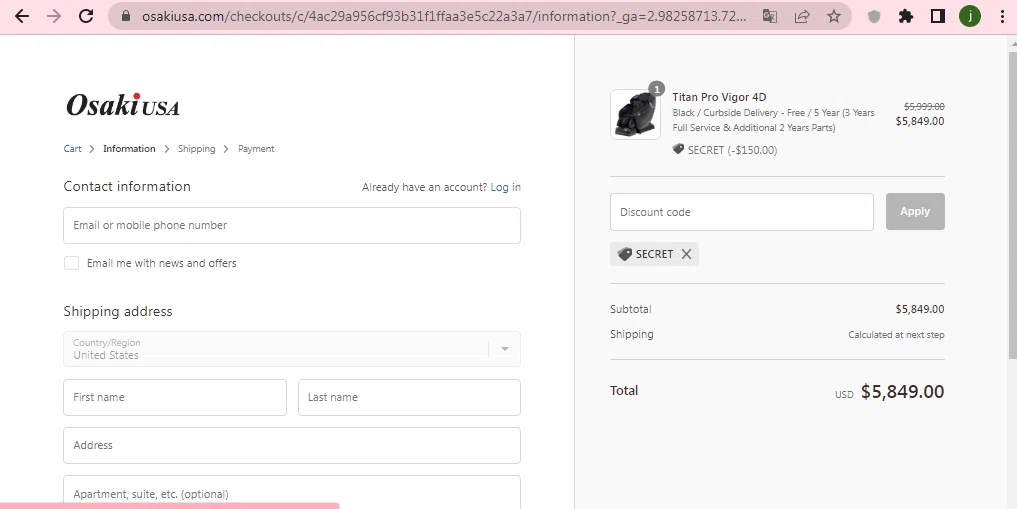
Task: Focus the Address field
Action: (x=292, y=445)
